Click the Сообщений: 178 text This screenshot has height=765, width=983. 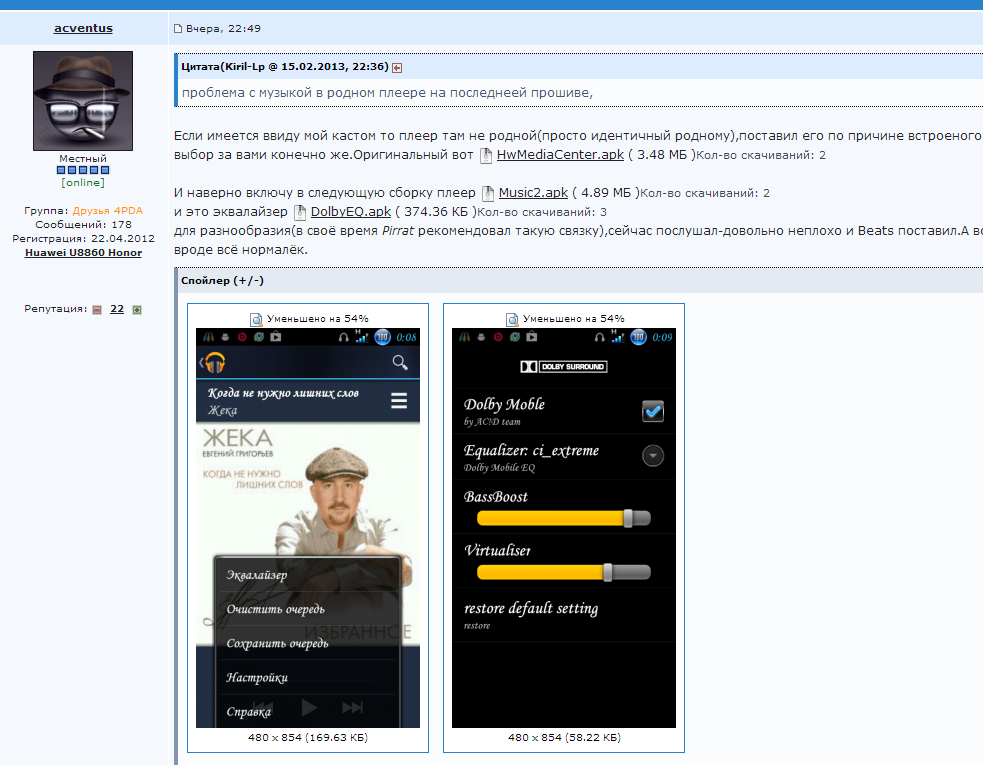tap(83, 224)
